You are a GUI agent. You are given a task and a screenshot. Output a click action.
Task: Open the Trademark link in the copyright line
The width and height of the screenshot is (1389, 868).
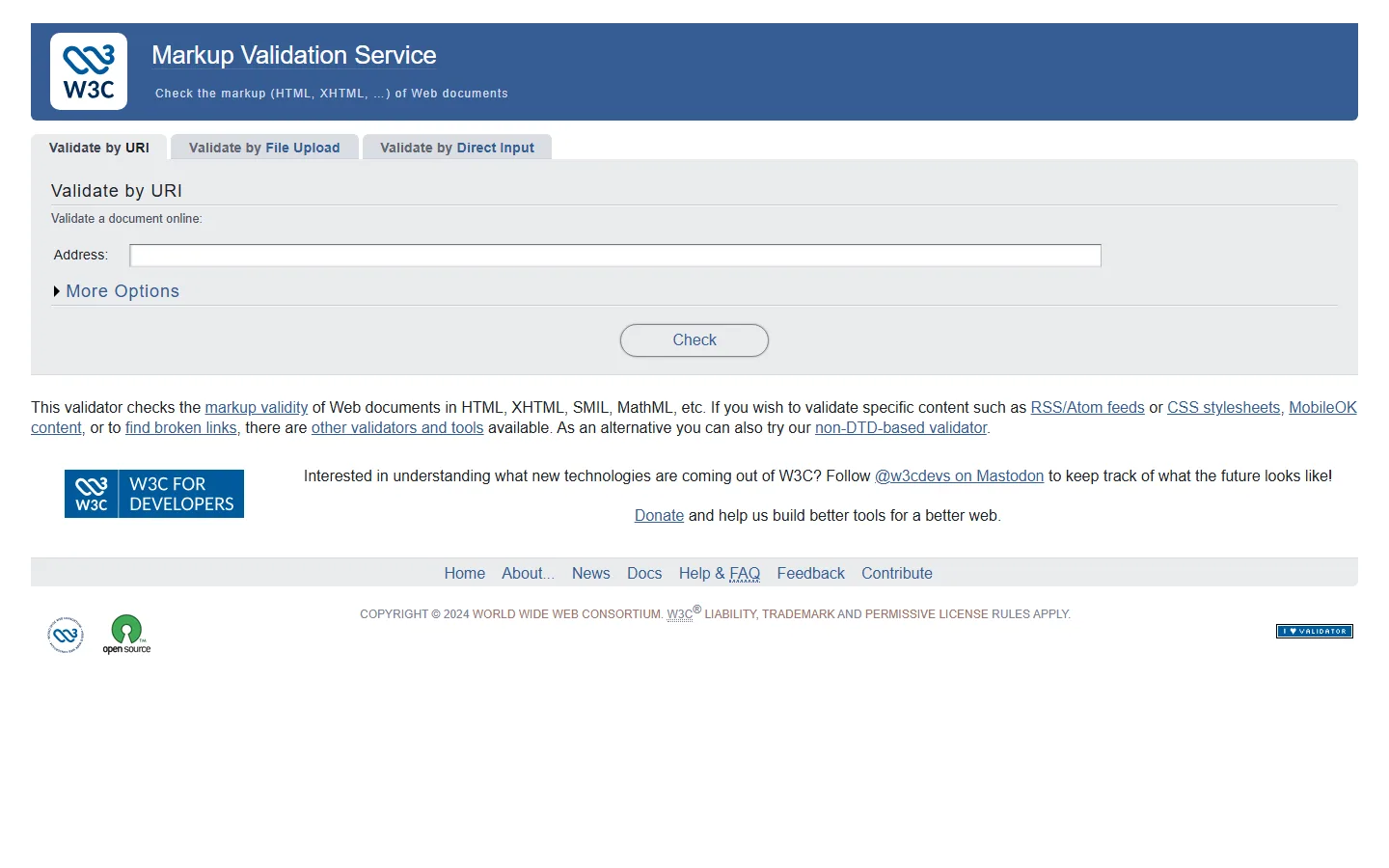[798, 614]
